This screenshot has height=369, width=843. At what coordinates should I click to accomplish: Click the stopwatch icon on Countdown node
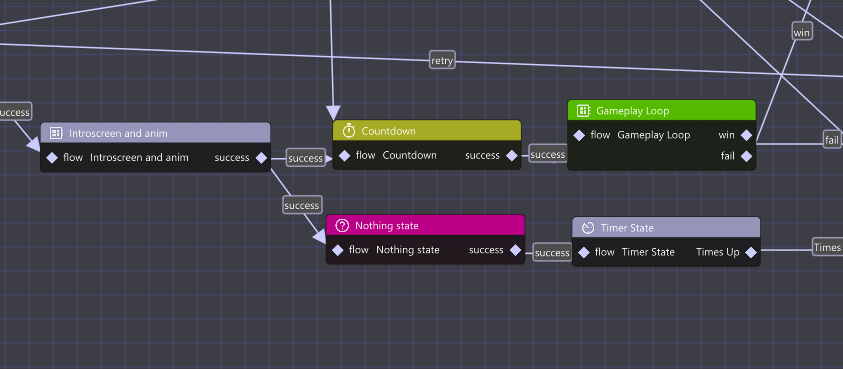(x=349, y=131)
